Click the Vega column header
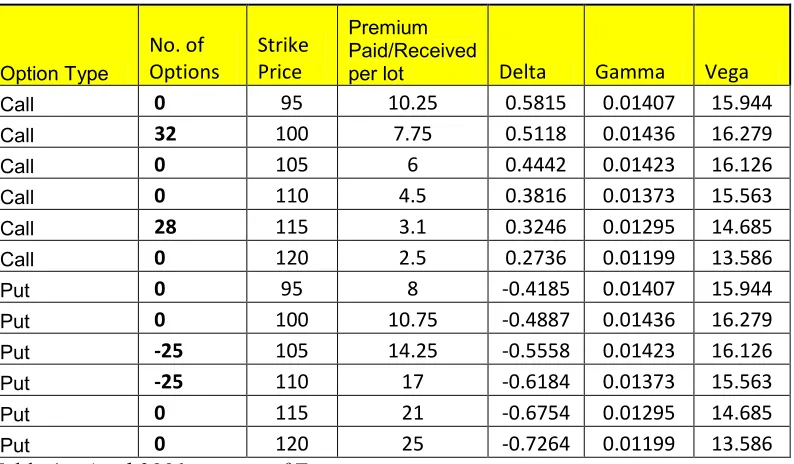794x464 pixels. (x=742, y=45)
